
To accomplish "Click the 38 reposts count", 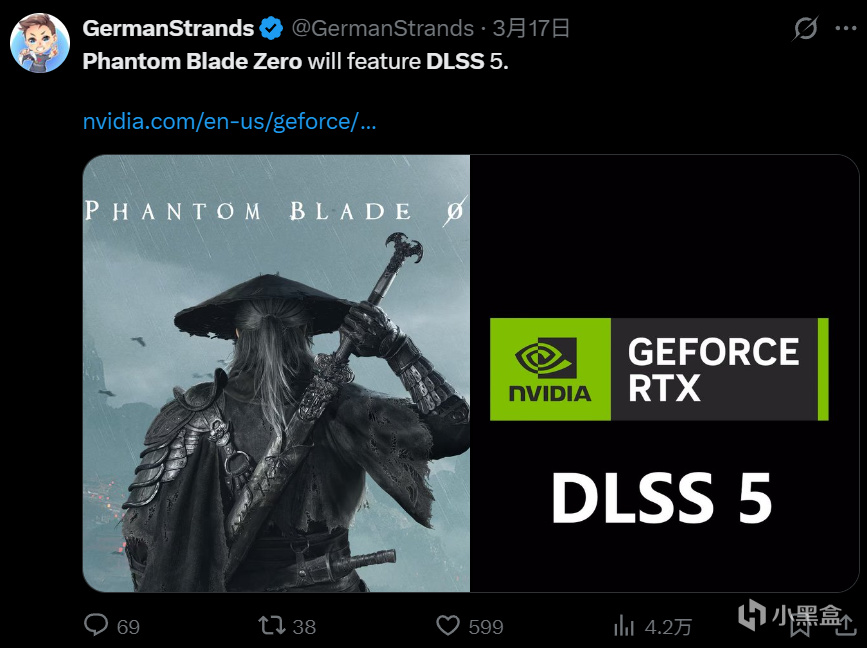I will 304,627.
